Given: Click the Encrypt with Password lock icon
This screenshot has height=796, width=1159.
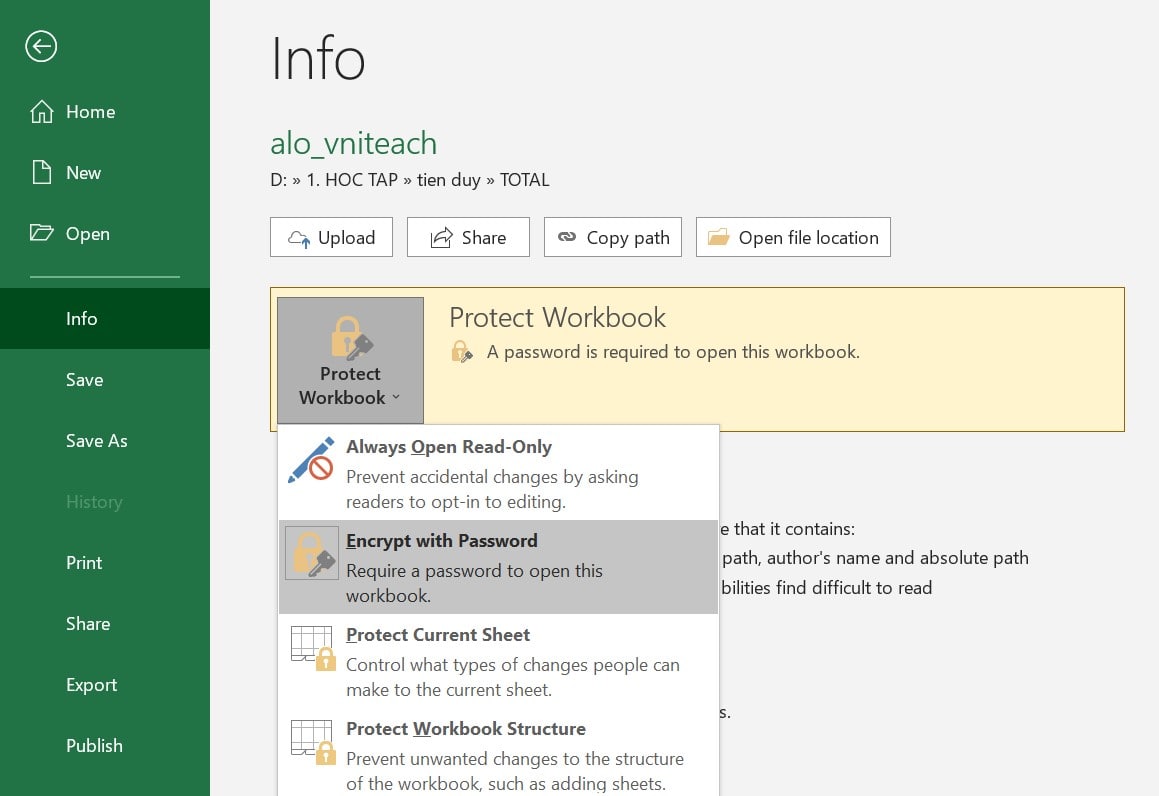Looking at the screenshot, I should coord(312,554).
